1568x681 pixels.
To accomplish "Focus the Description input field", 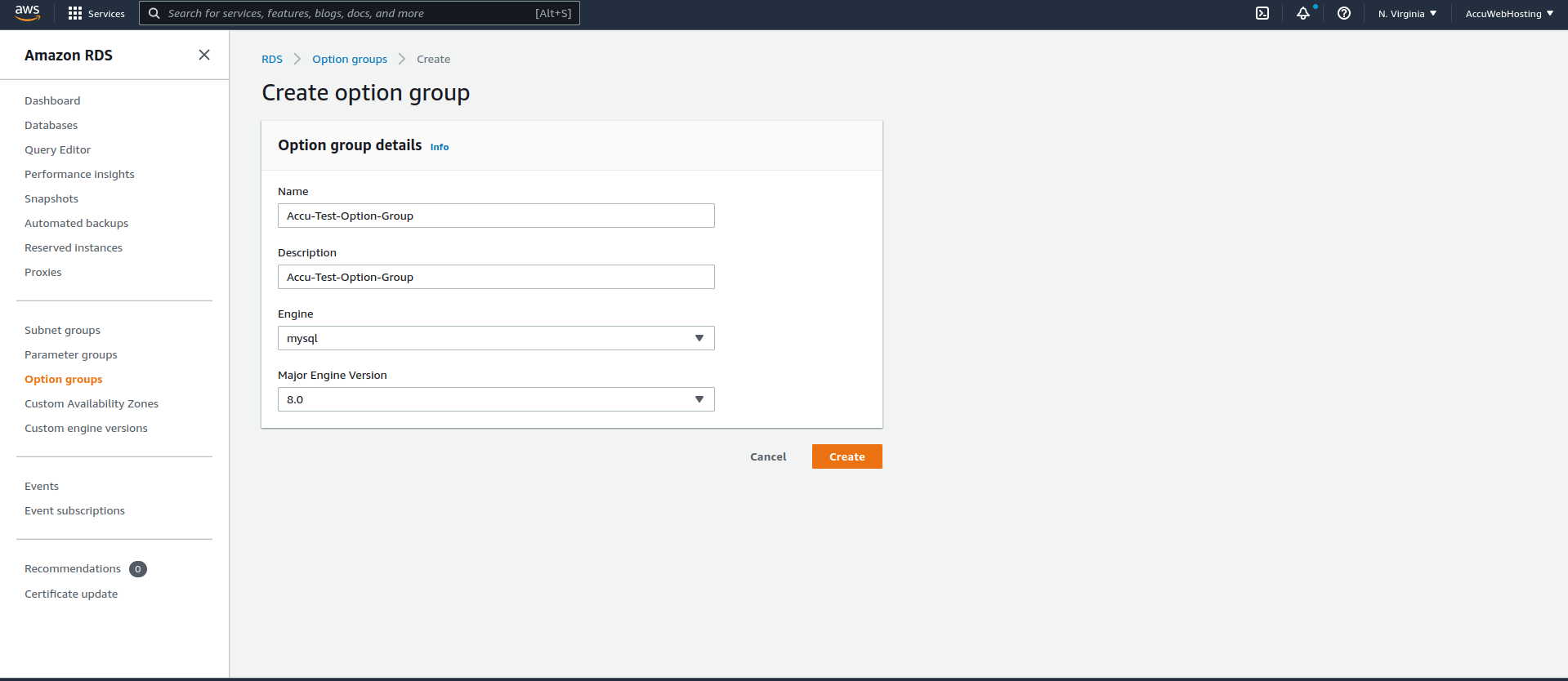I will click(496, 277).
